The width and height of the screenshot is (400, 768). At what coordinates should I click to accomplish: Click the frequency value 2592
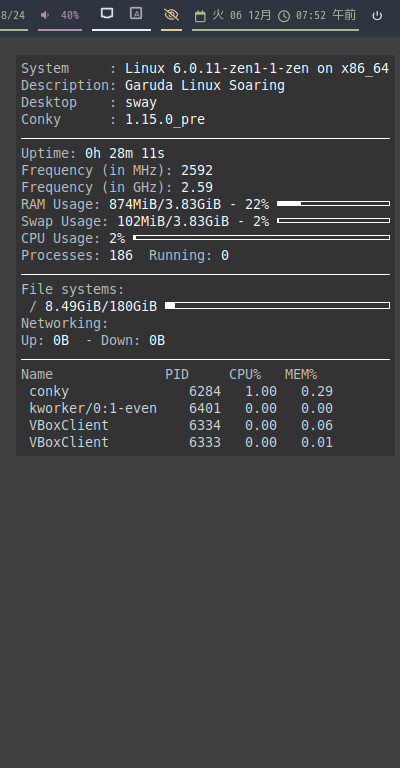click(197, 170)
